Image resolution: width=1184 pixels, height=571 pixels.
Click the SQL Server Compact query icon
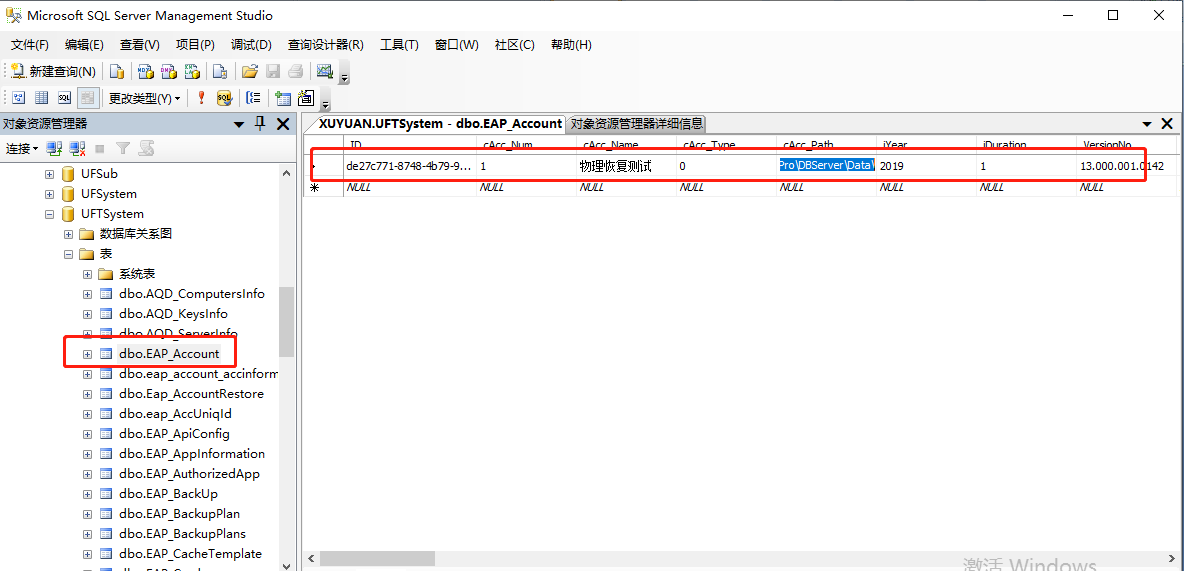220,72
